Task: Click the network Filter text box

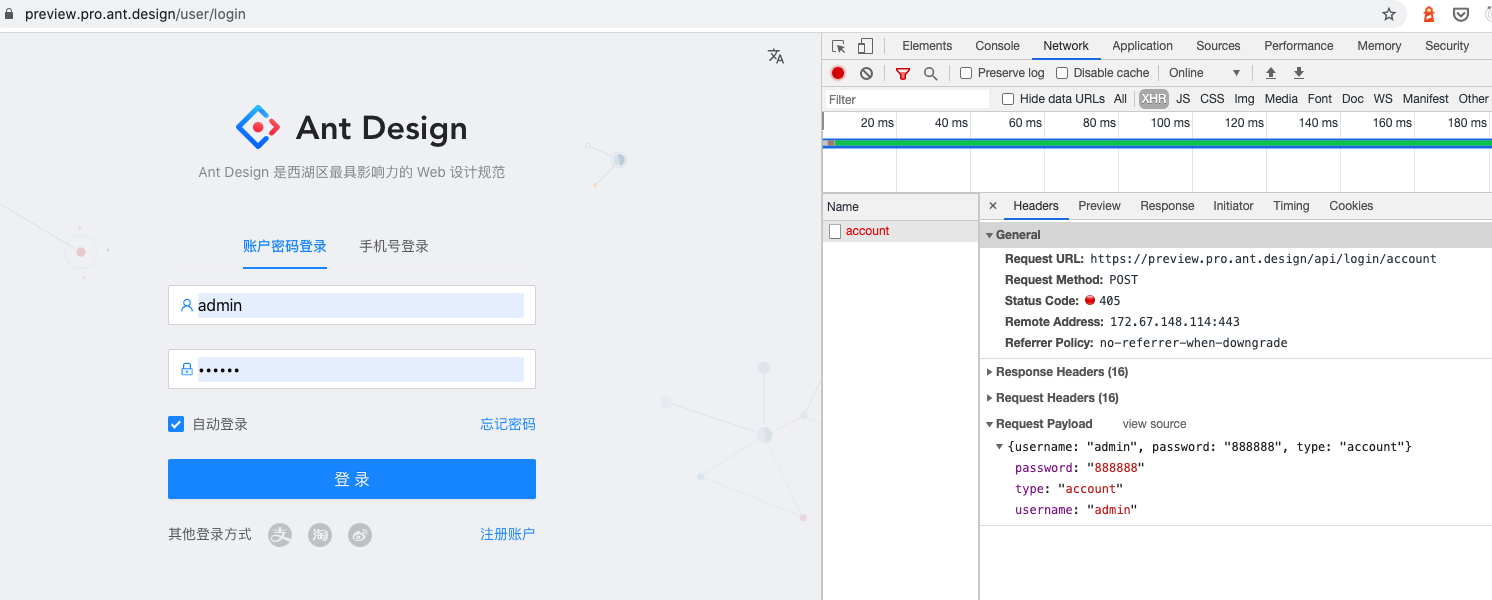Action: click(x=907, y=99)
